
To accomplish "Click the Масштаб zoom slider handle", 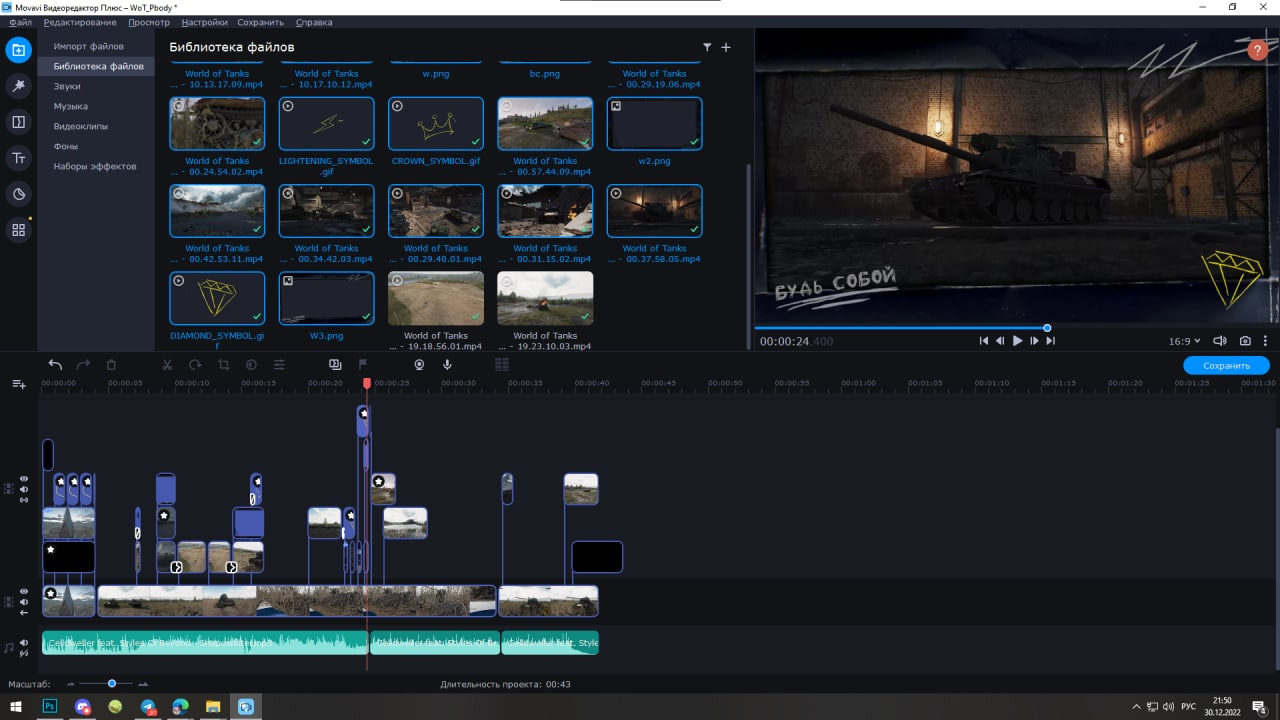I will click(112, 684).
